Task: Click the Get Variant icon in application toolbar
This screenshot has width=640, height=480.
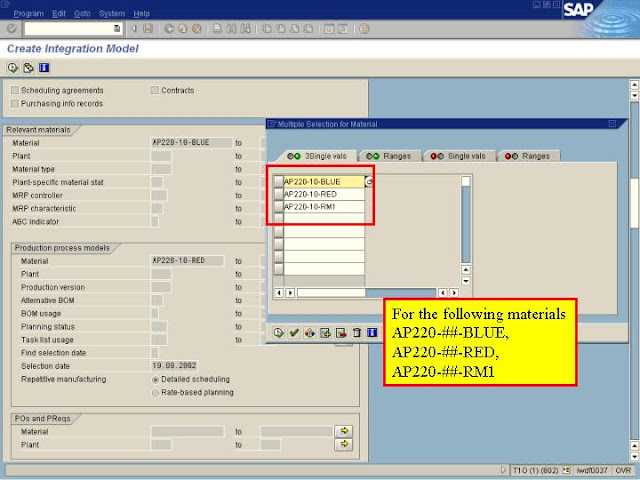Action: coord(28,68)
